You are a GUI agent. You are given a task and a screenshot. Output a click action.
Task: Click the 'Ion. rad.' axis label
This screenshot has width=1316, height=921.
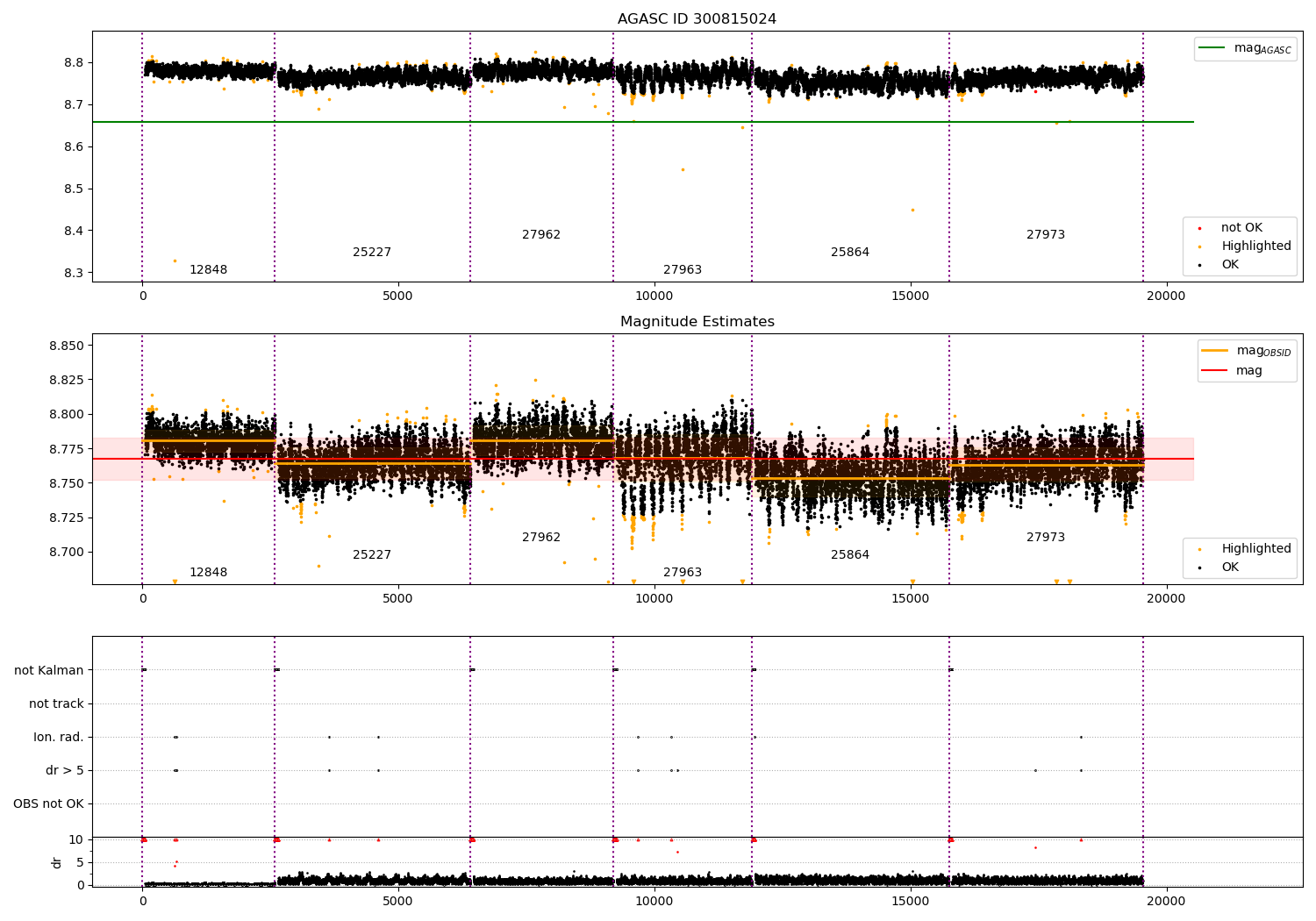tap(59, 737)
